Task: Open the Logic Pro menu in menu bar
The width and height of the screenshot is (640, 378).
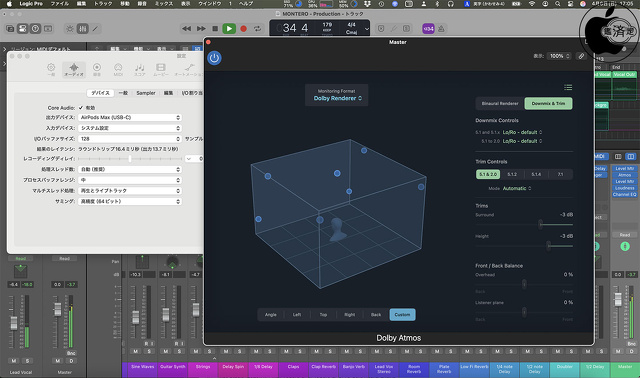Action: tap(31, 4)
